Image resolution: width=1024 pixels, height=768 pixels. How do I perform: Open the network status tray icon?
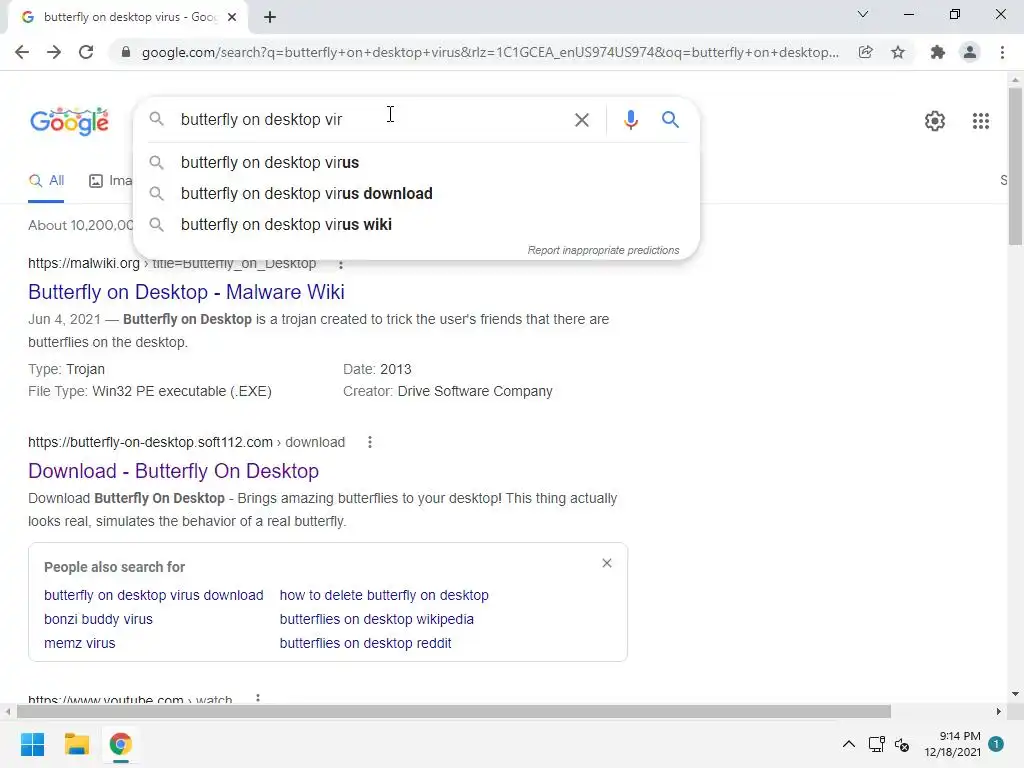876,744
